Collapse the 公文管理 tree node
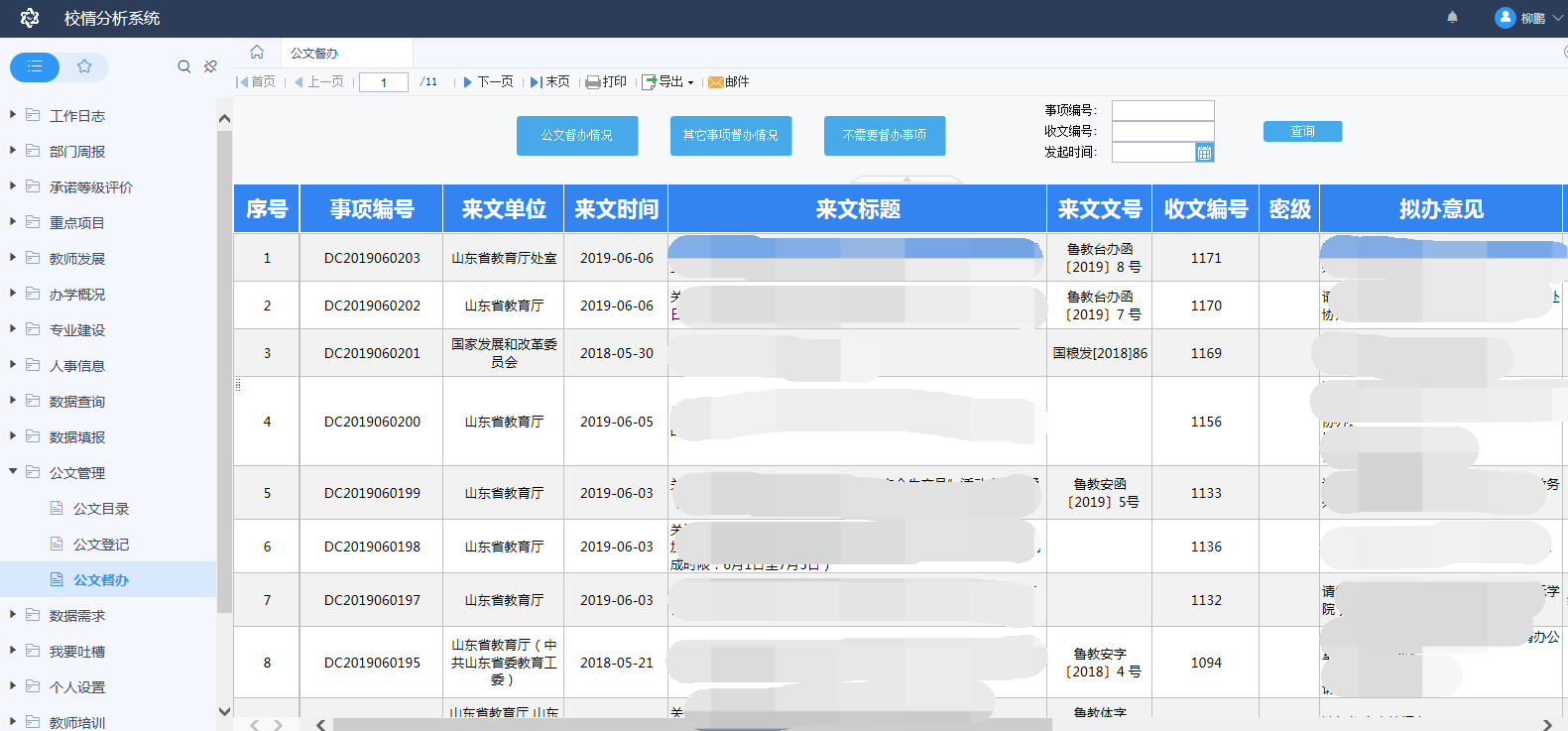Screen dimensions: 1568x731 pyautogui.click(x=13, y=472)
